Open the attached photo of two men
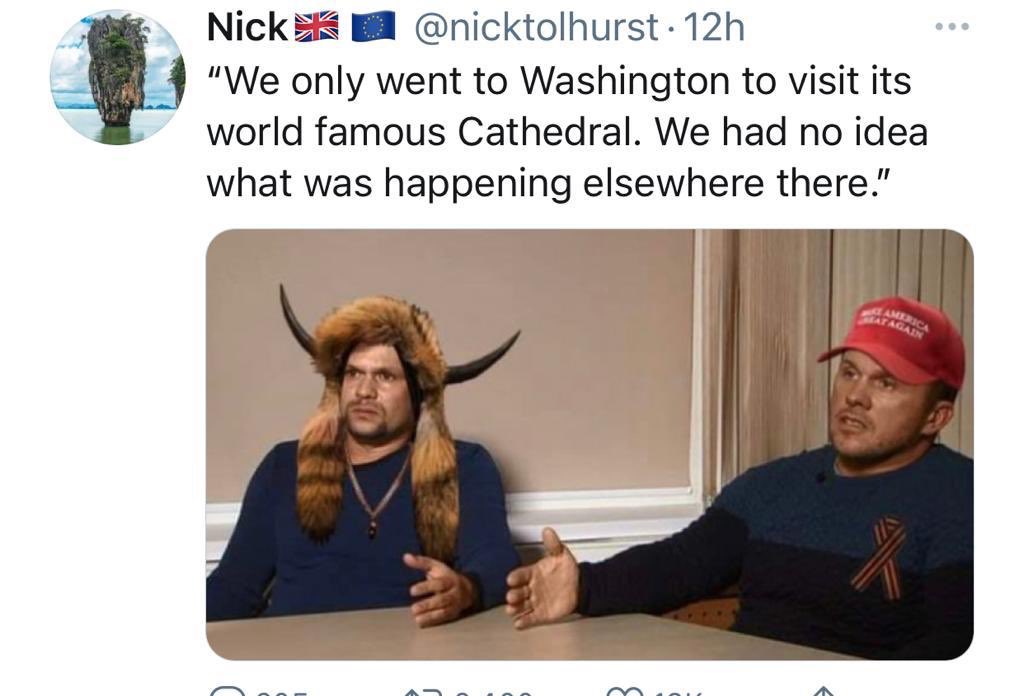The height and width of the screenshot is (696, 1024). click(590, 444)
